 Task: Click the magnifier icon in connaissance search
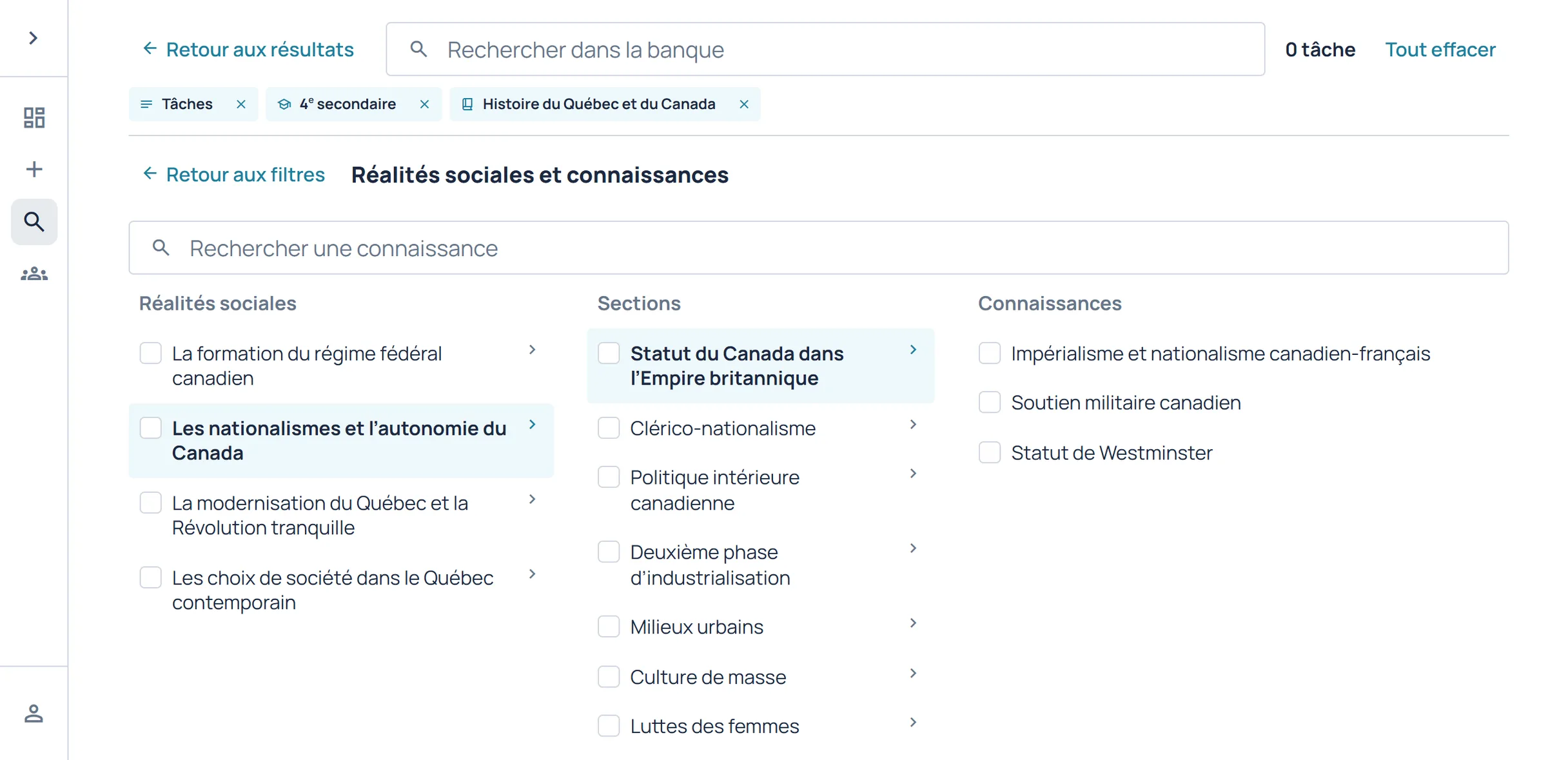click(161, 248)
